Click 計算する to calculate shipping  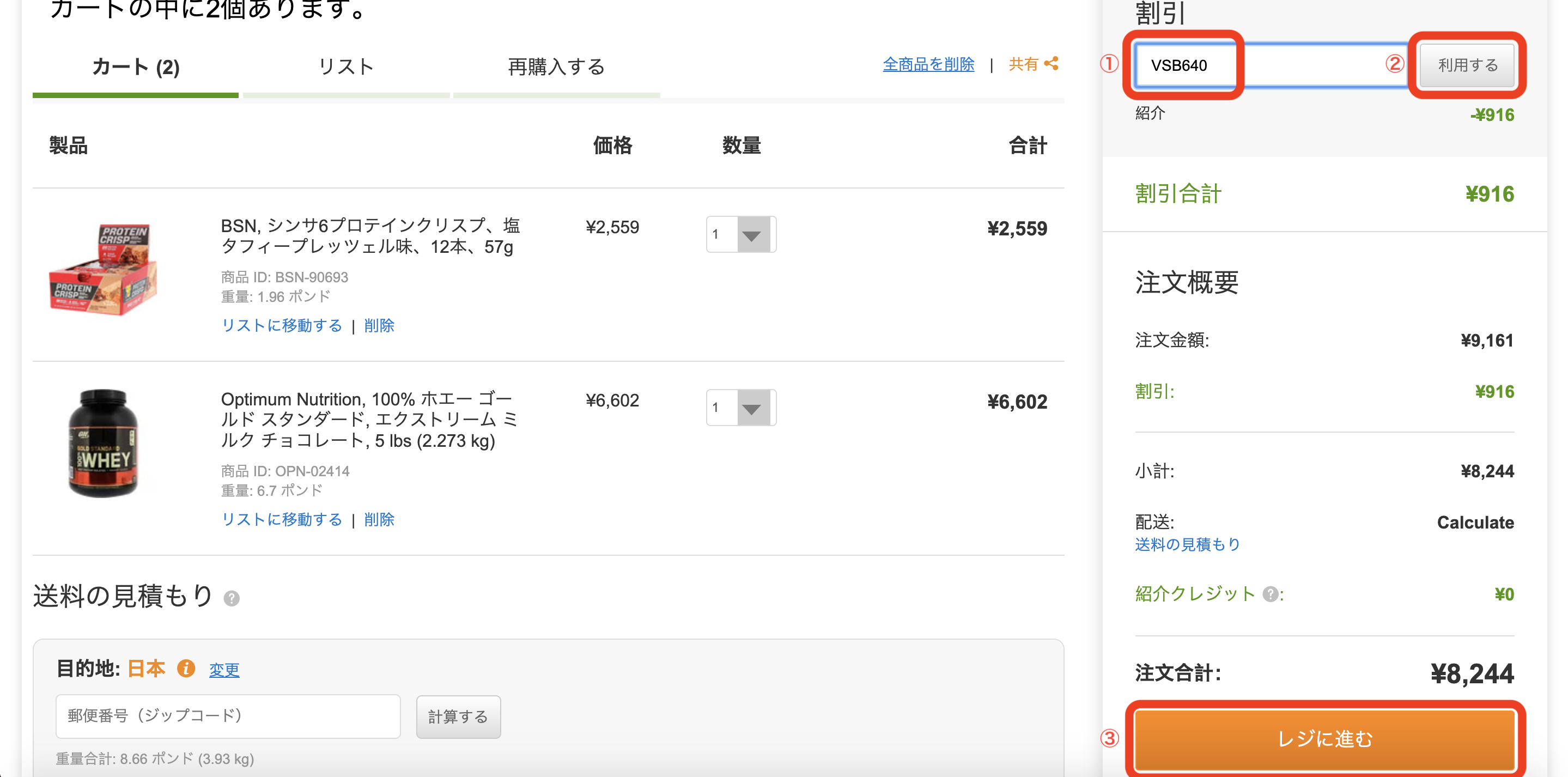tap(458, 717)
